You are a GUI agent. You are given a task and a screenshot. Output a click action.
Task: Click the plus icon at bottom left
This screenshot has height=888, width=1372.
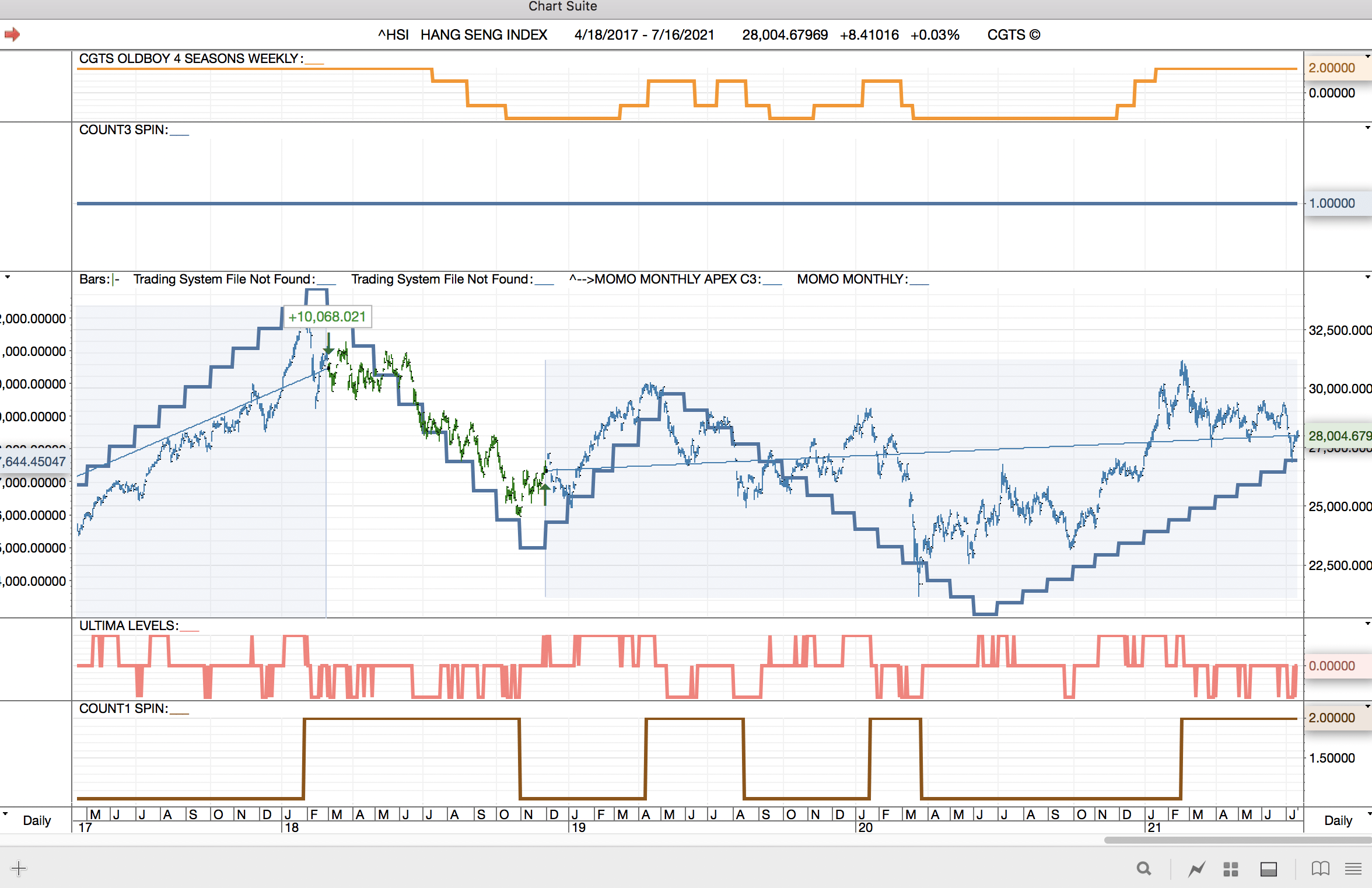point(19,868)
